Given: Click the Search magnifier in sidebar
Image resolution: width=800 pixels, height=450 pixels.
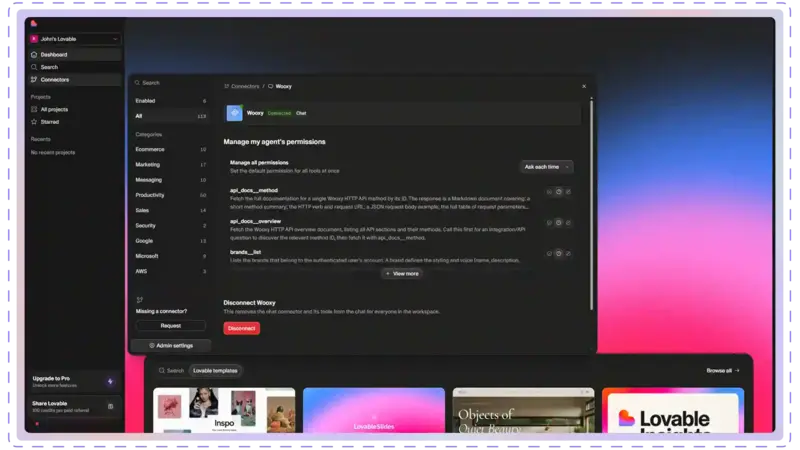Looking at the screenshot, I should tap(34, 67).
